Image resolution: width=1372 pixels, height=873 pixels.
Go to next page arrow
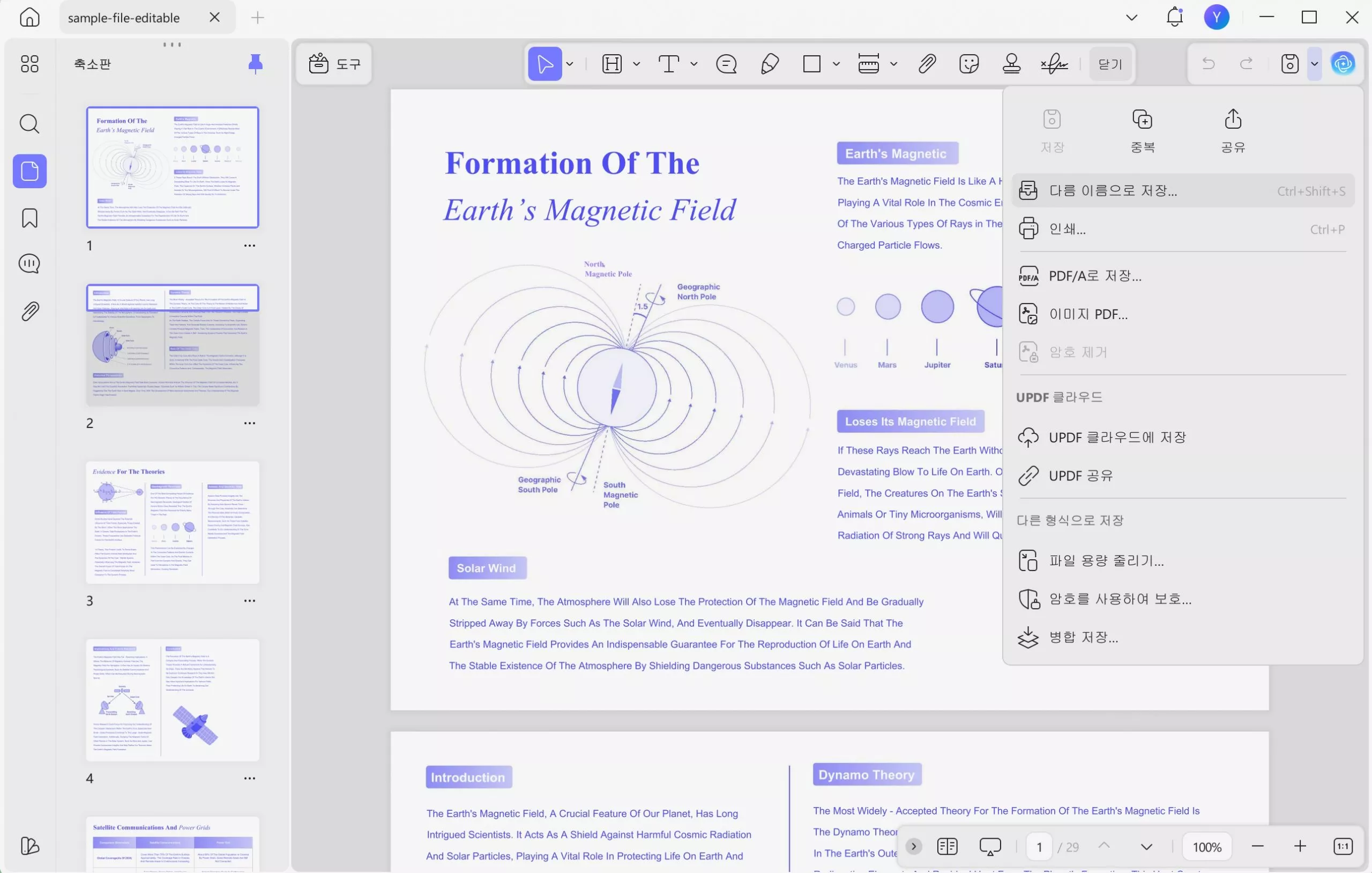tap(1146, 847)
